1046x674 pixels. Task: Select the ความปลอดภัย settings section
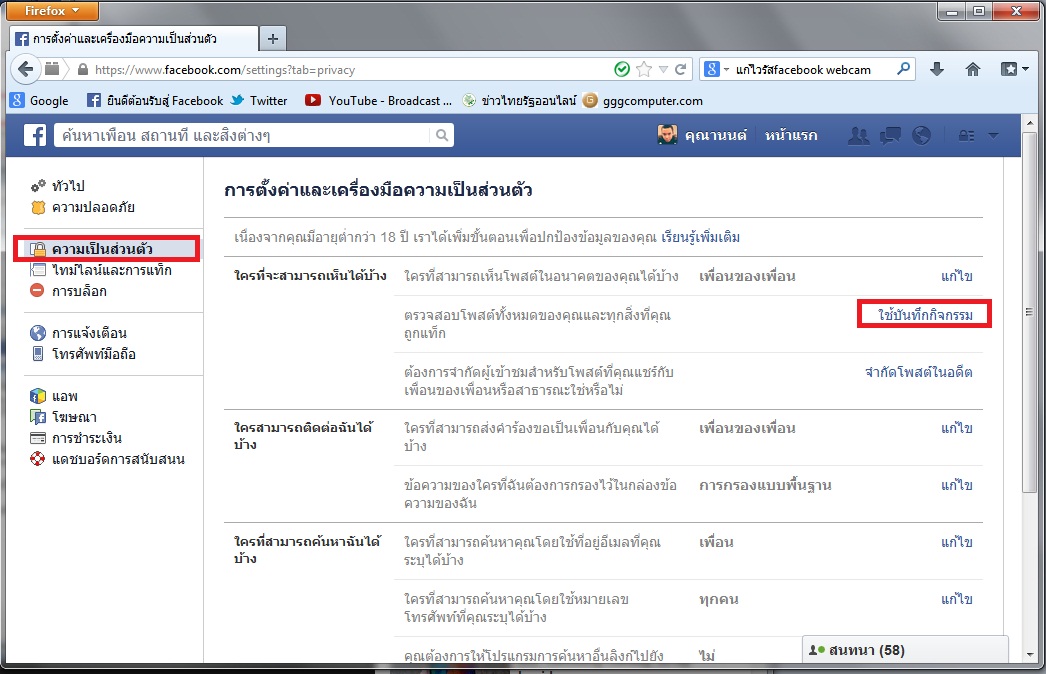coord(83,207)
